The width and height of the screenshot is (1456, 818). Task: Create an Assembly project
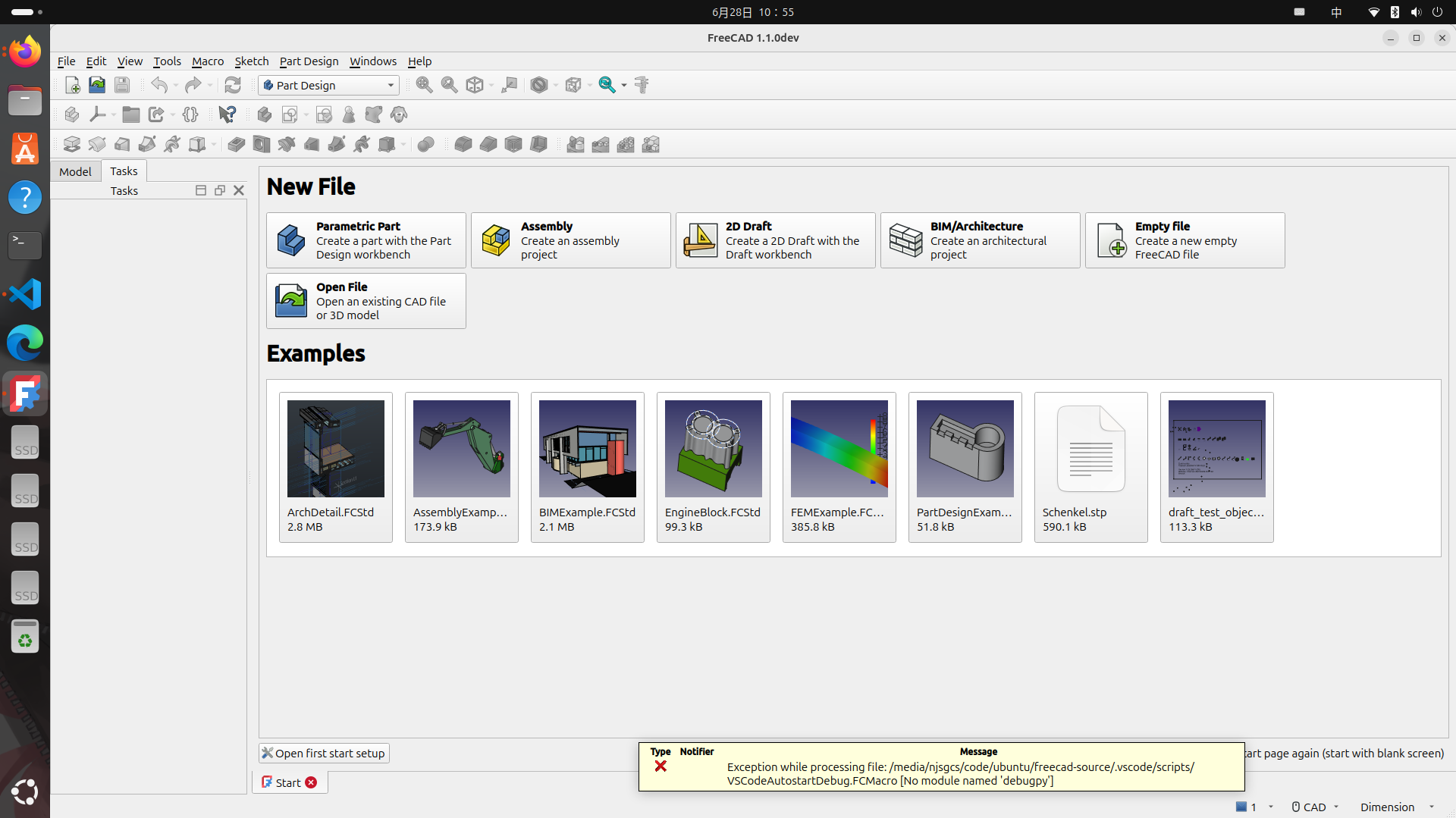tap(570, 240)
